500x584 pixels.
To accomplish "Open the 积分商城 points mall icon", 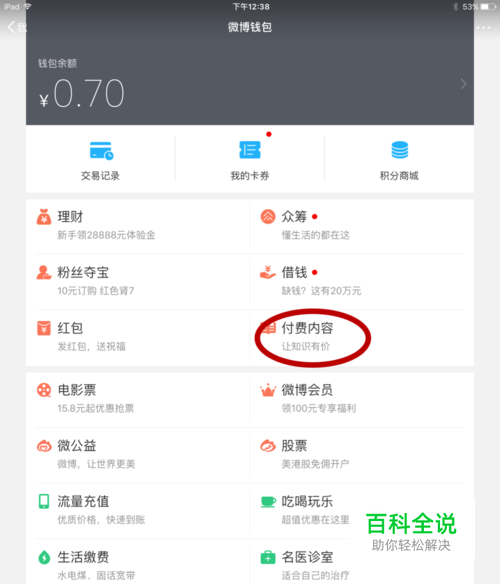I will 399,150.
